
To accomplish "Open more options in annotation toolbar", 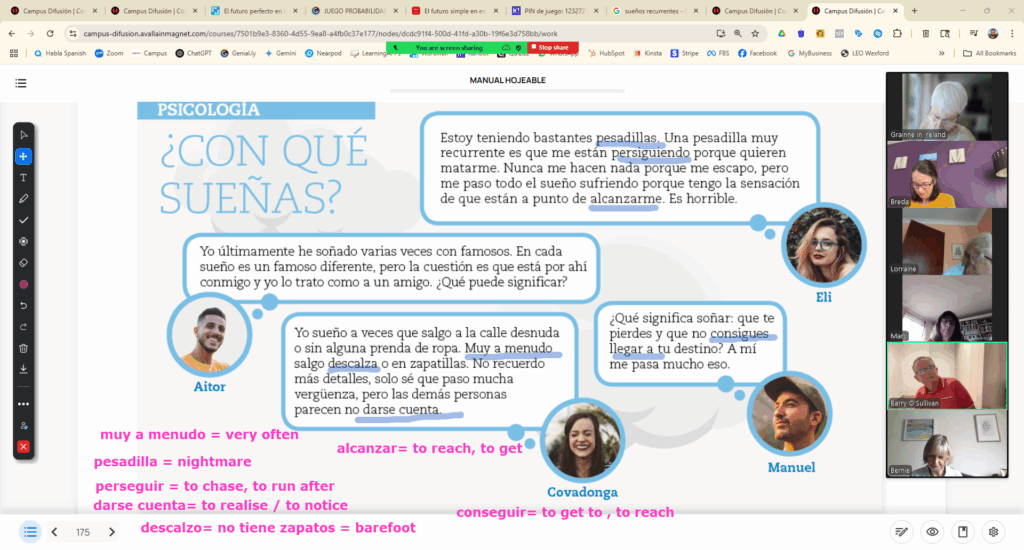I will [24, 404].
